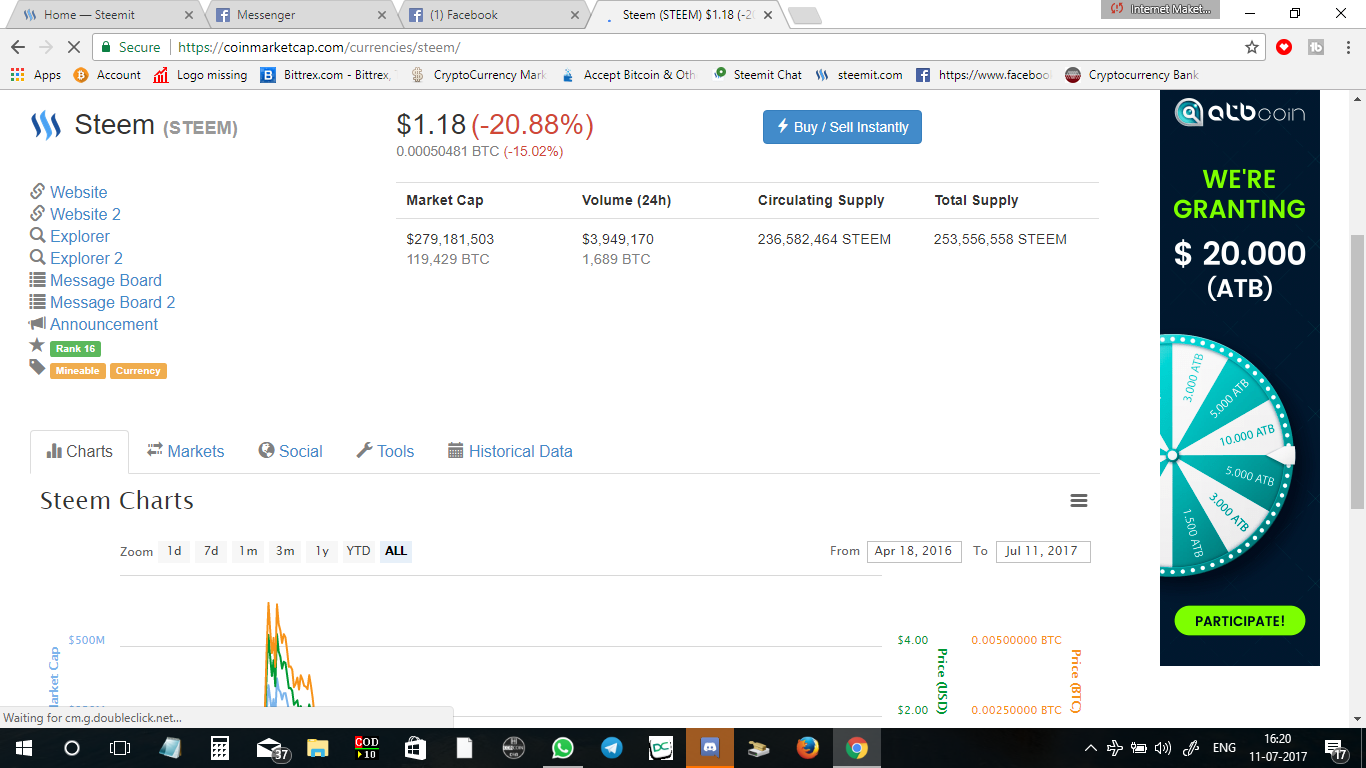Screen dimensions: 1366x768
Task: Open the Announcement link
Action: point(104,324)
